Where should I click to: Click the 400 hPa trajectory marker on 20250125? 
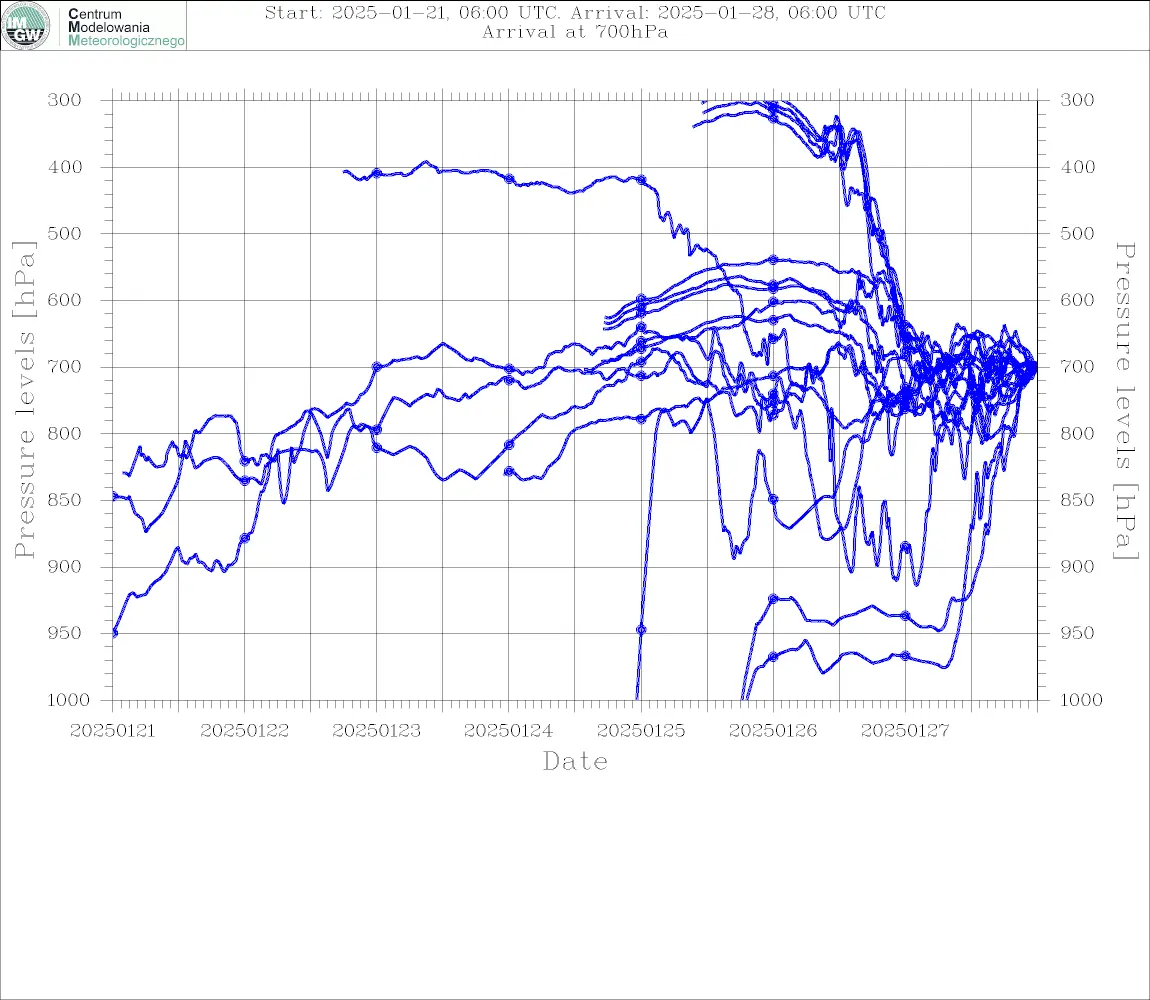click(641, 180)
